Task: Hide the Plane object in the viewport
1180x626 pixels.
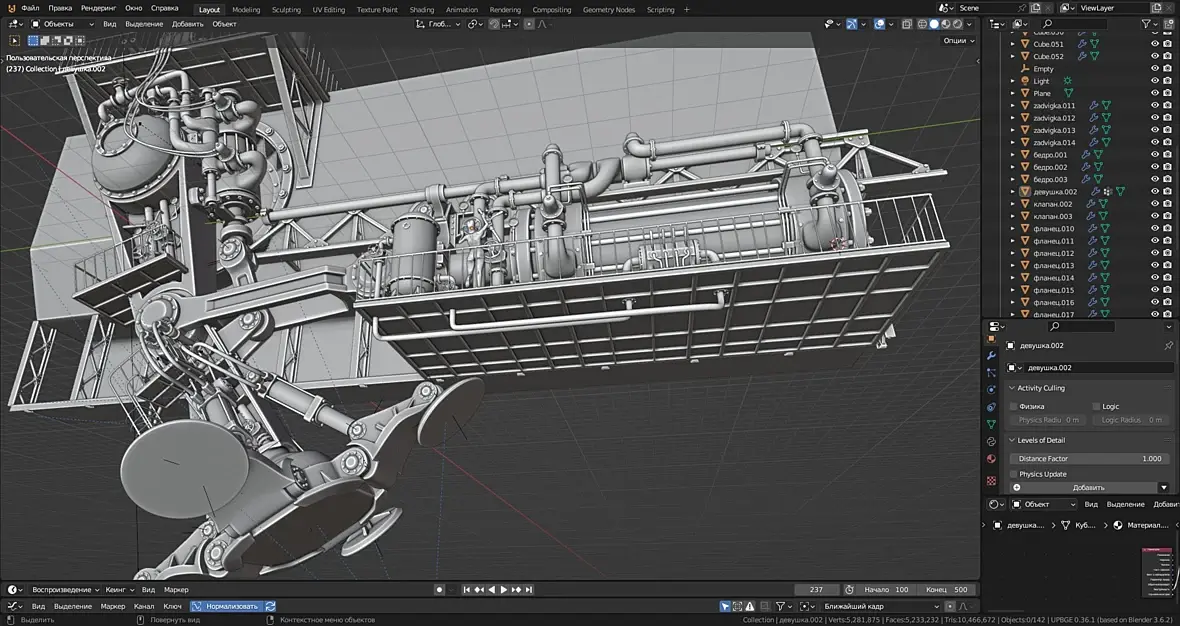Action: pyautogui.click(x=1155, y=93)
